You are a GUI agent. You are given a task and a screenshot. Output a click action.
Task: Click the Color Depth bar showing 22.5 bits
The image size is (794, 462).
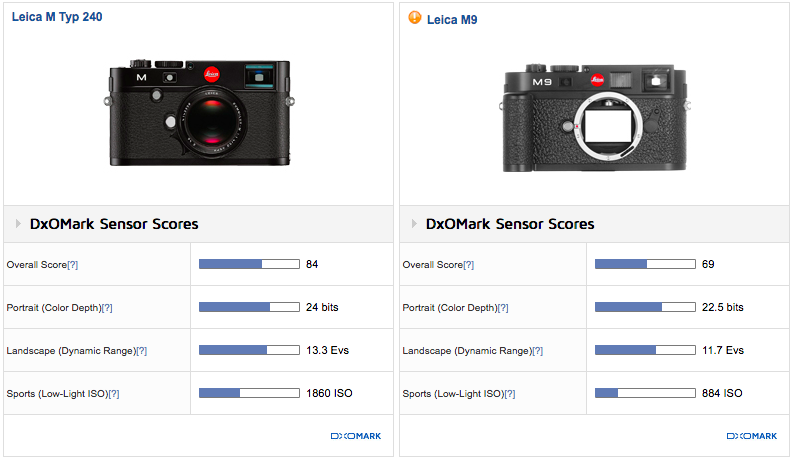click(645, 307)
